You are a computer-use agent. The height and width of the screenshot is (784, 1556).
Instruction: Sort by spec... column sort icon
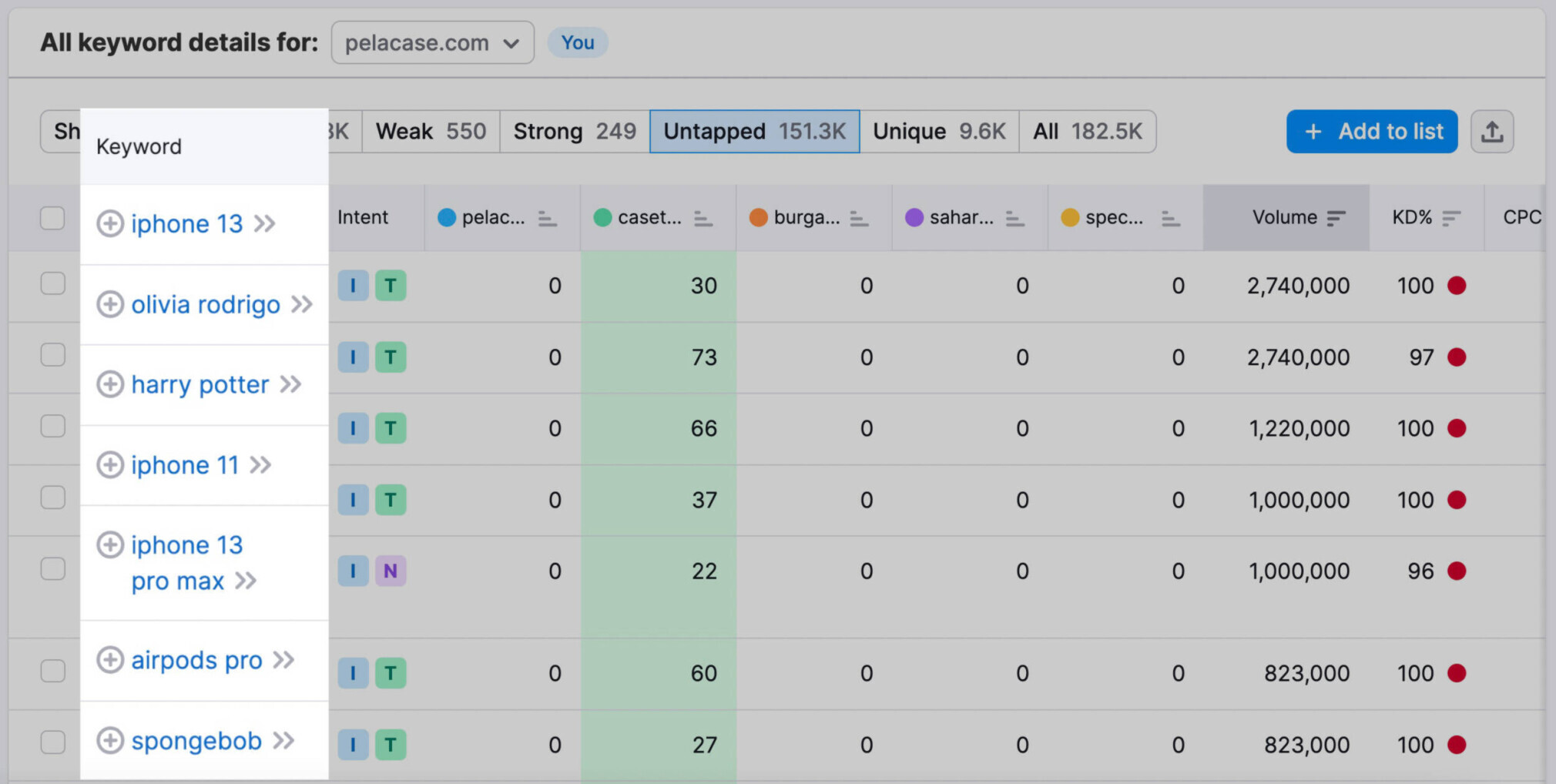tap(1170, 219)
